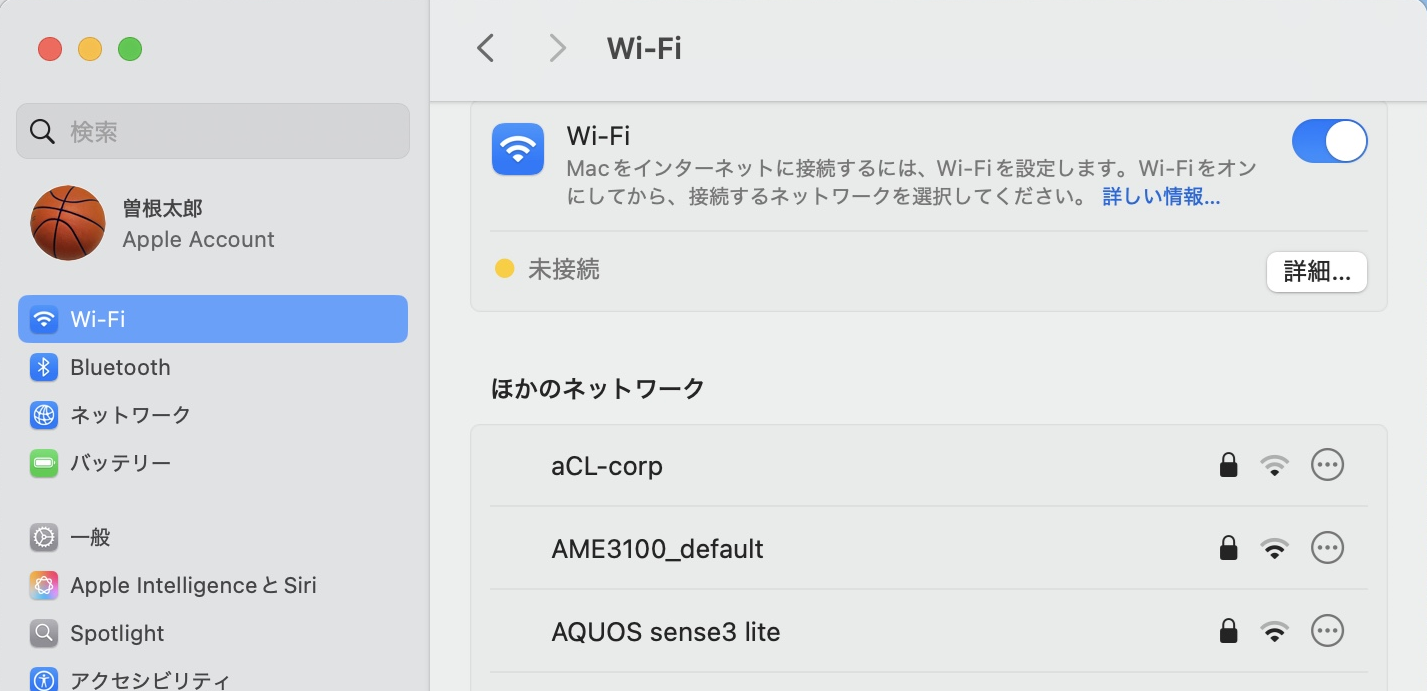Expand options menu for AQUOS sense3 lite
1427x691 pixels.
point(1327,631)
